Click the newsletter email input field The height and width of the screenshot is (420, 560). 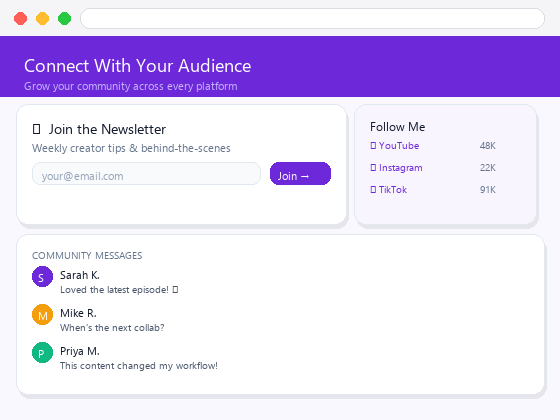click(146, 174)
